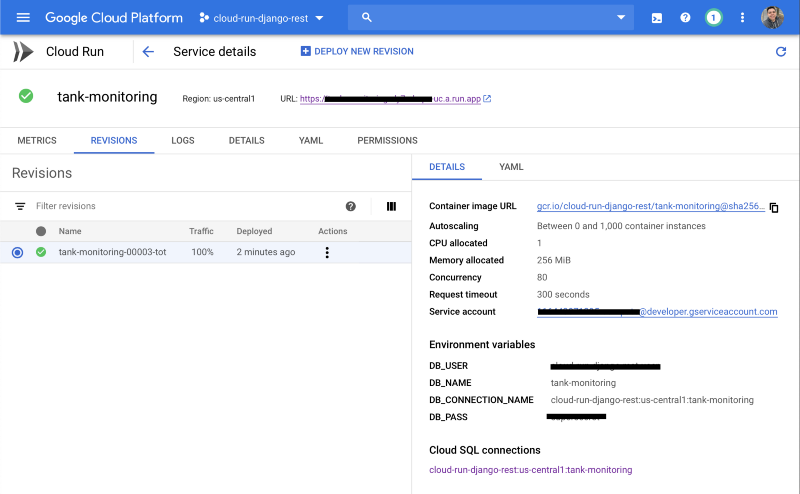
Task: Open Cloud SQL connection tank-monitoring link
Action: point(531,470)
